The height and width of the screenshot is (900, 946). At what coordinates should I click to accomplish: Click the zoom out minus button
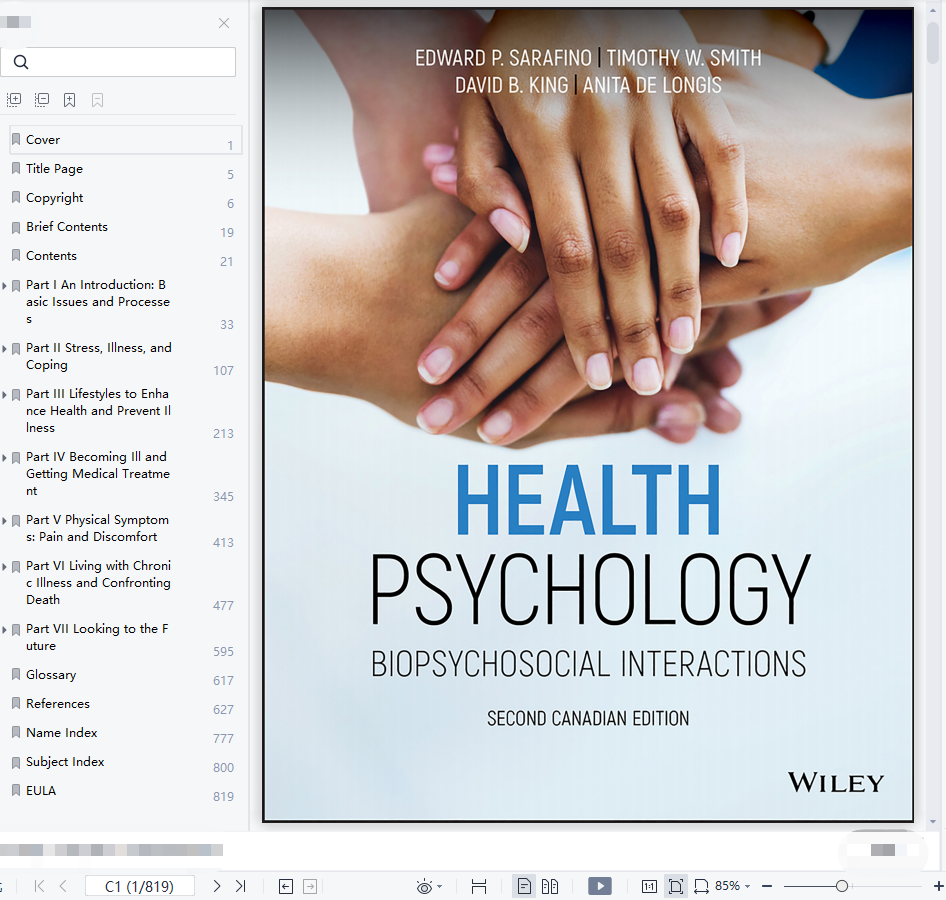767,886
